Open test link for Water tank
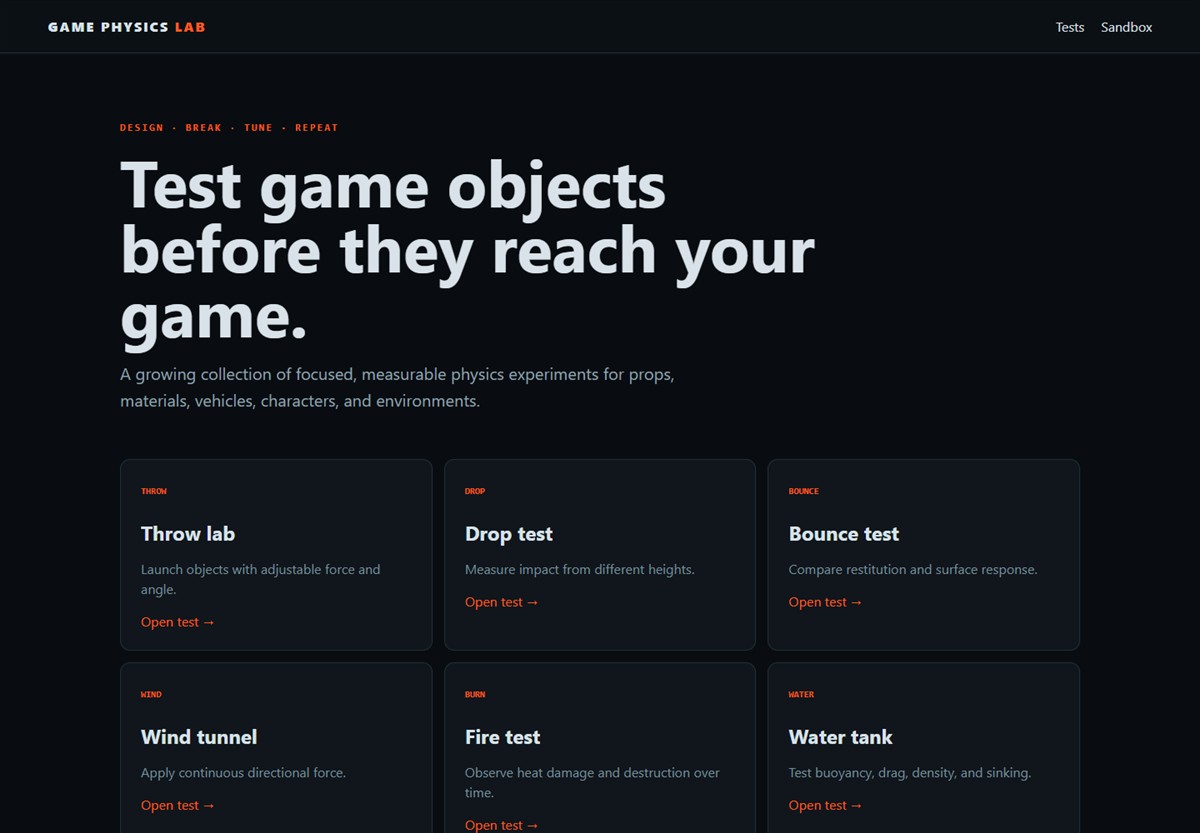This screenshot has height=833, width=1200. tap(826, 805)
